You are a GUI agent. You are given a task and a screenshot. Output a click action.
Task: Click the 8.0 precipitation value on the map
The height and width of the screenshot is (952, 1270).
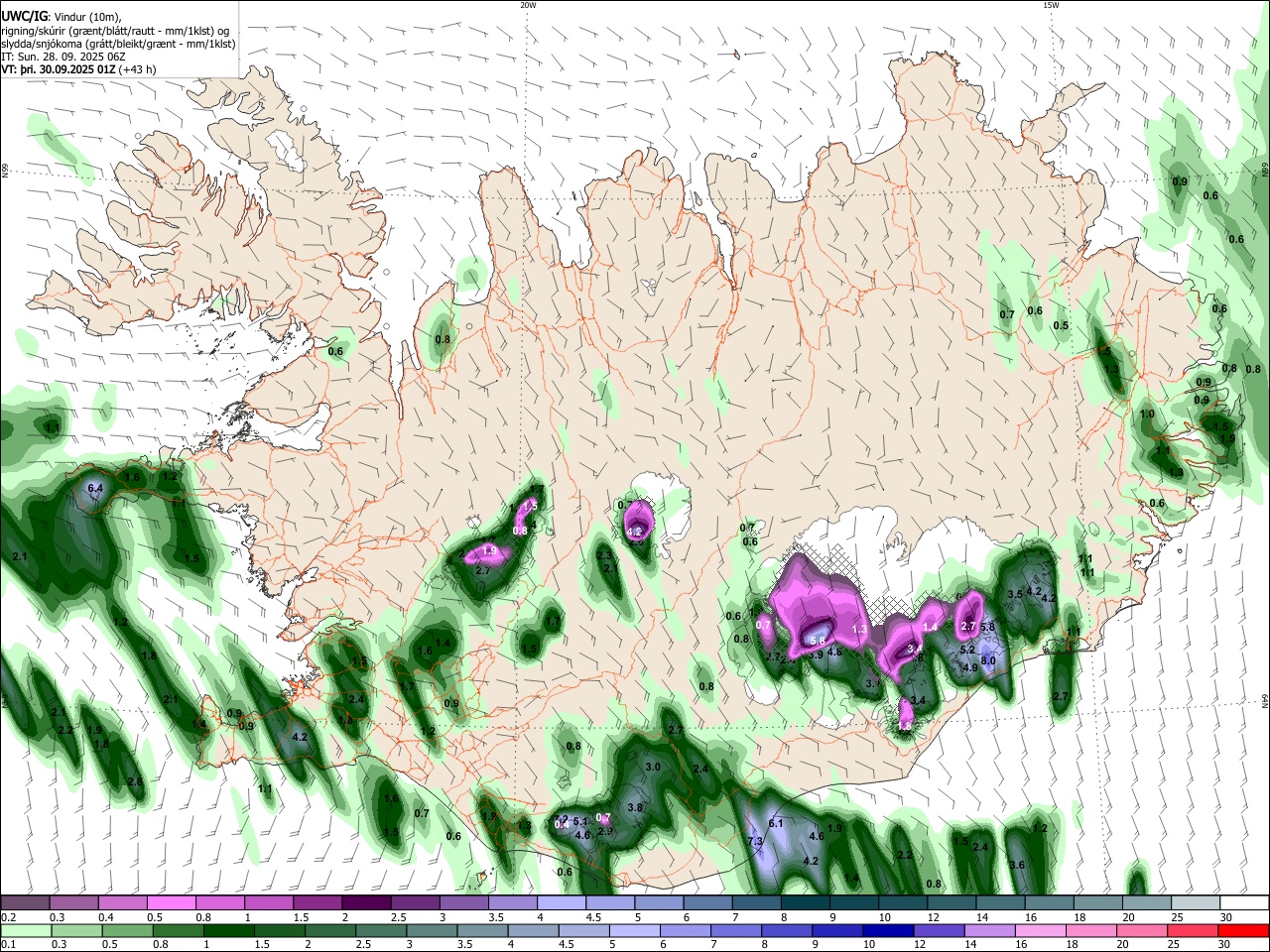click(x=988, y=660)
